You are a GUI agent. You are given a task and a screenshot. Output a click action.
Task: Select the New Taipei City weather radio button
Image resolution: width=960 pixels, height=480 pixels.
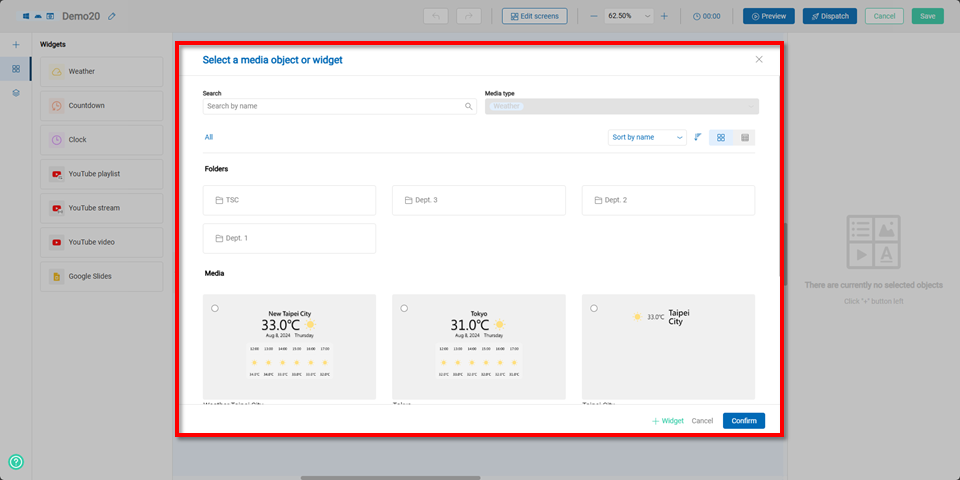(x=215, y=308)
